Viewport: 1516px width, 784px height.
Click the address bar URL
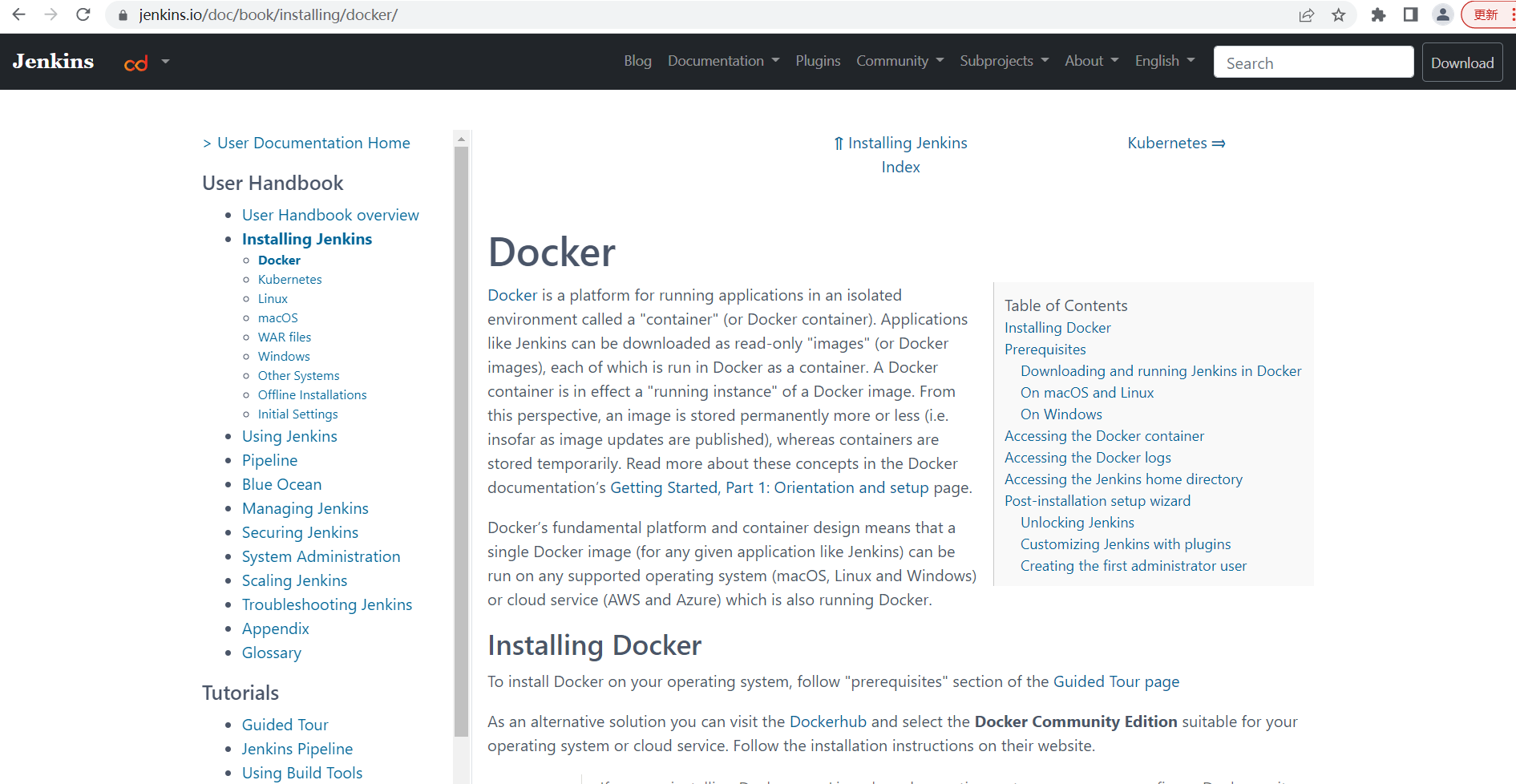[x=268, y=15]
